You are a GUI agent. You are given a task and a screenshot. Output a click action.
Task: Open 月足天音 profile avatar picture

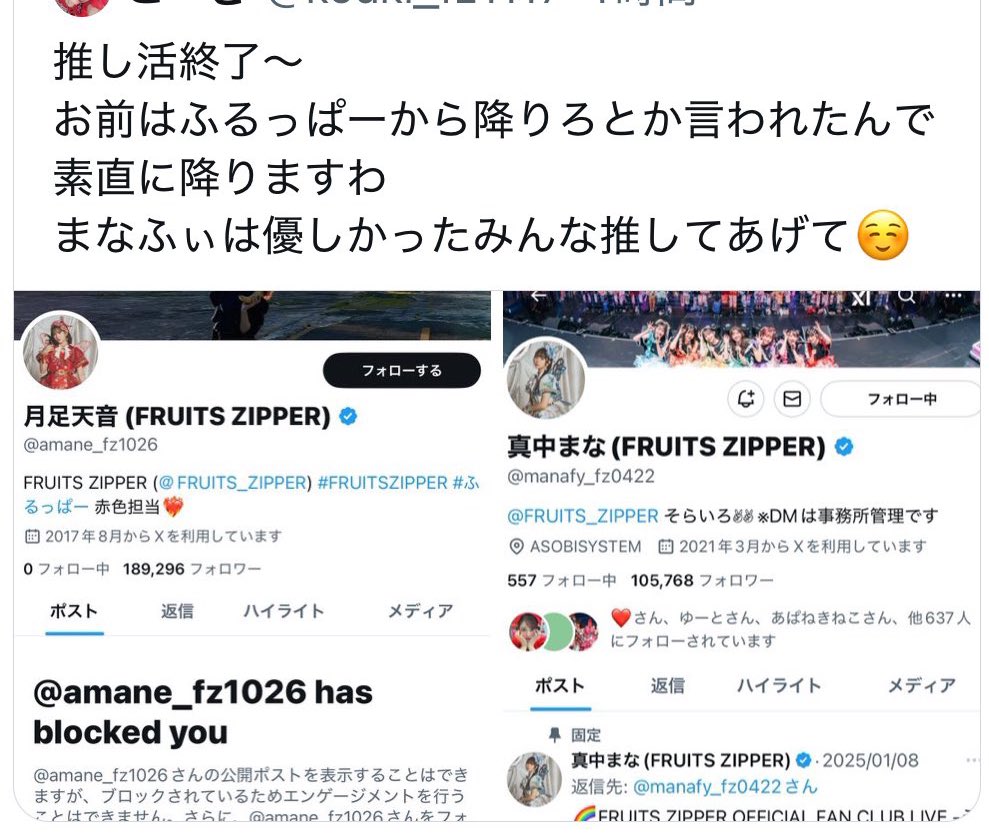[61, 351]
